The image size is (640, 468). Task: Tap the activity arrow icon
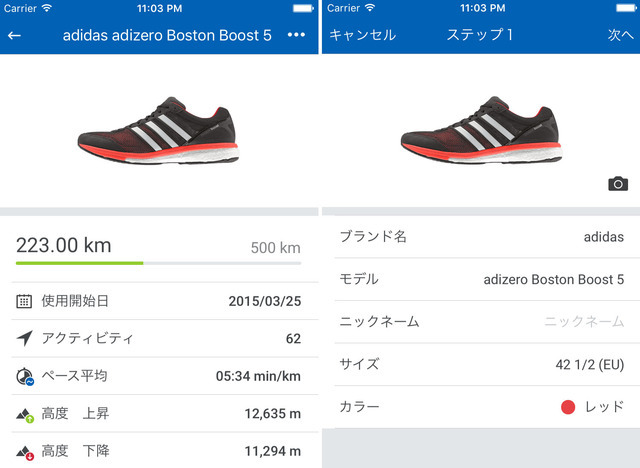[24, 339]
